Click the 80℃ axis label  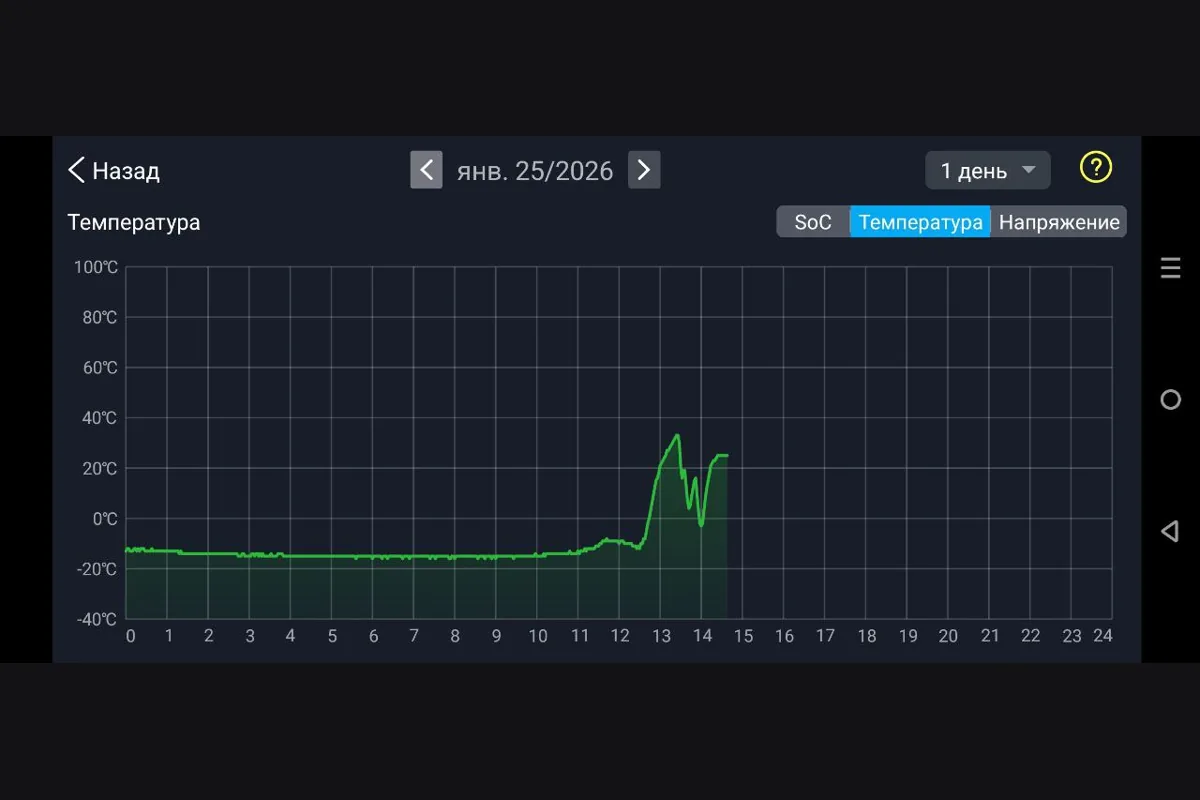[x=98, y=318]
